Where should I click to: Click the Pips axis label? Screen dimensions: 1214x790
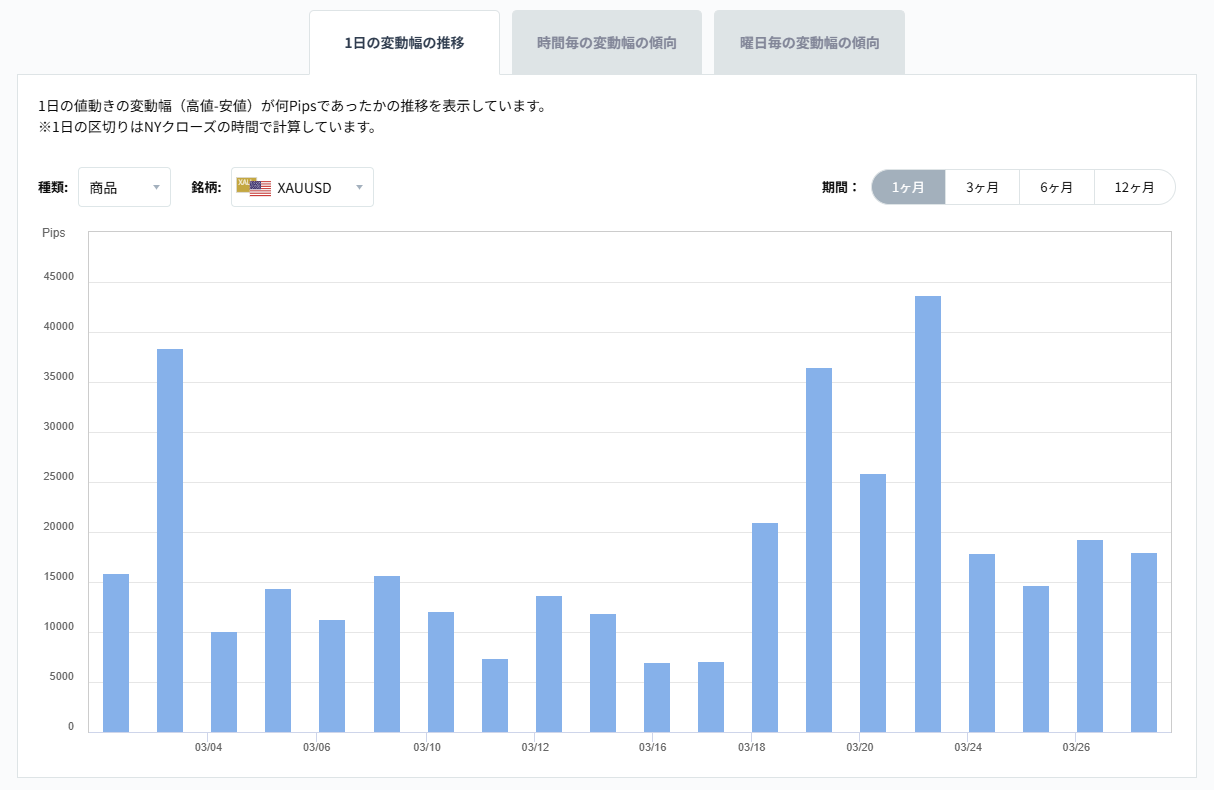point(54,232)
